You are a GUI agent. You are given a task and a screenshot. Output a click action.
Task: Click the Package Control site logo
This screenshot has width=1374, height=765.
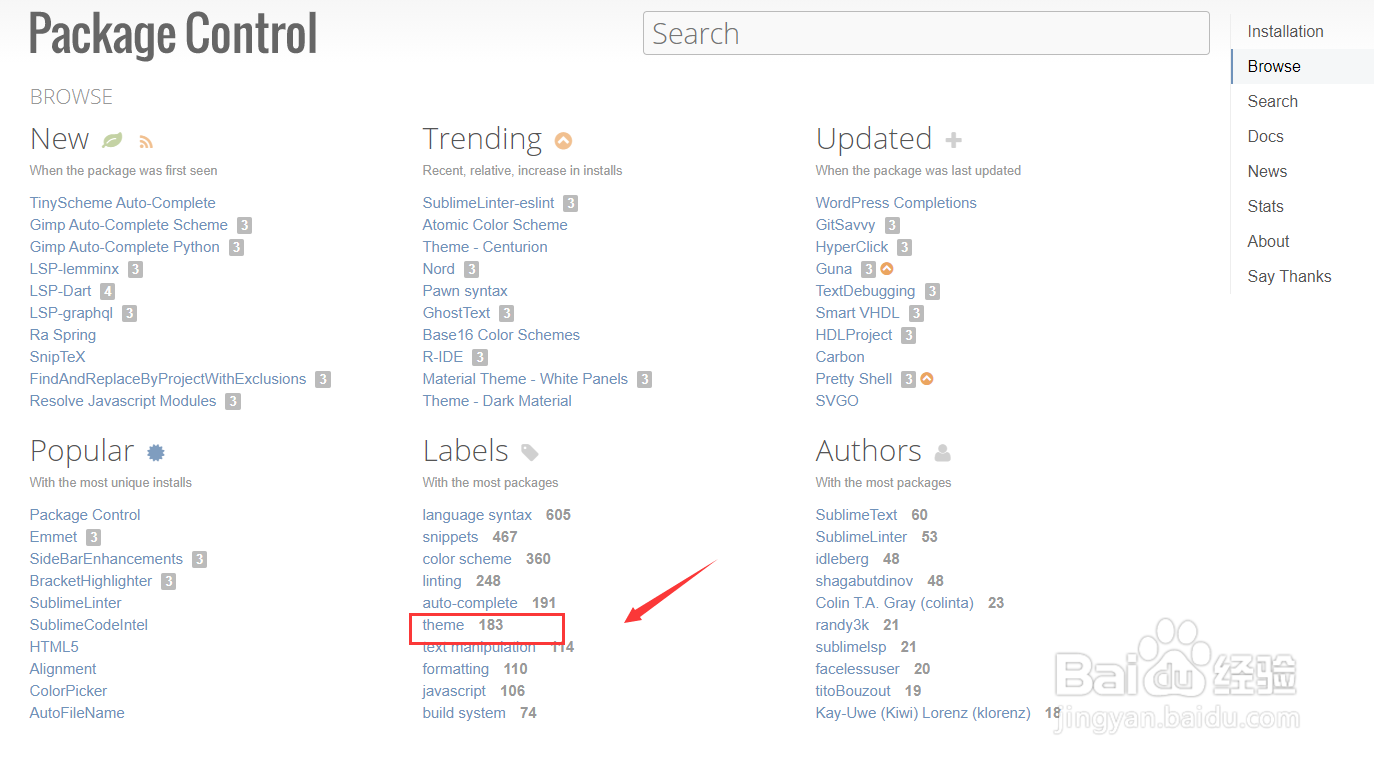(x=173, y=35)
